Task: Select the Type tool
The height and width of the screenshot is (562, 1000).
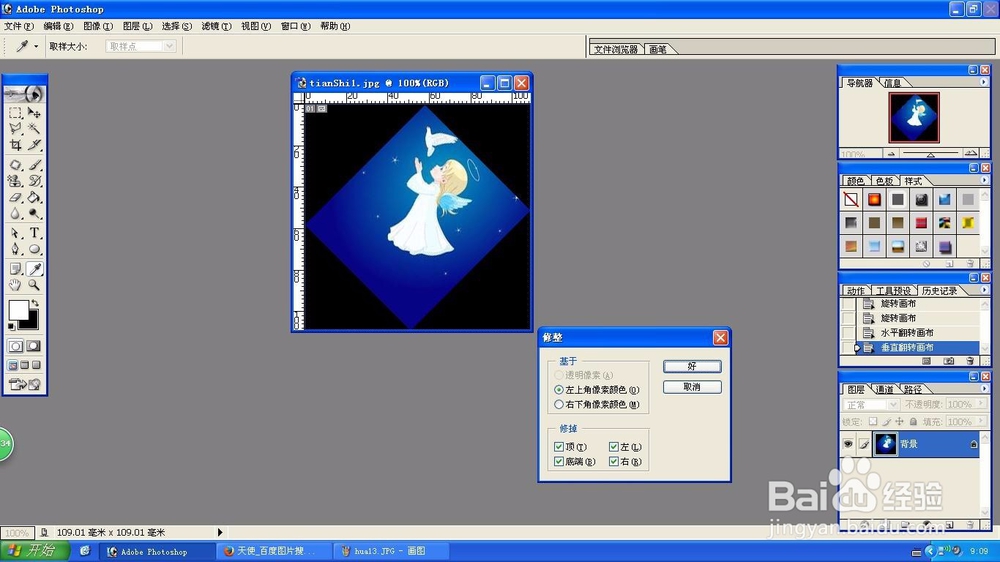Action: 34,233
